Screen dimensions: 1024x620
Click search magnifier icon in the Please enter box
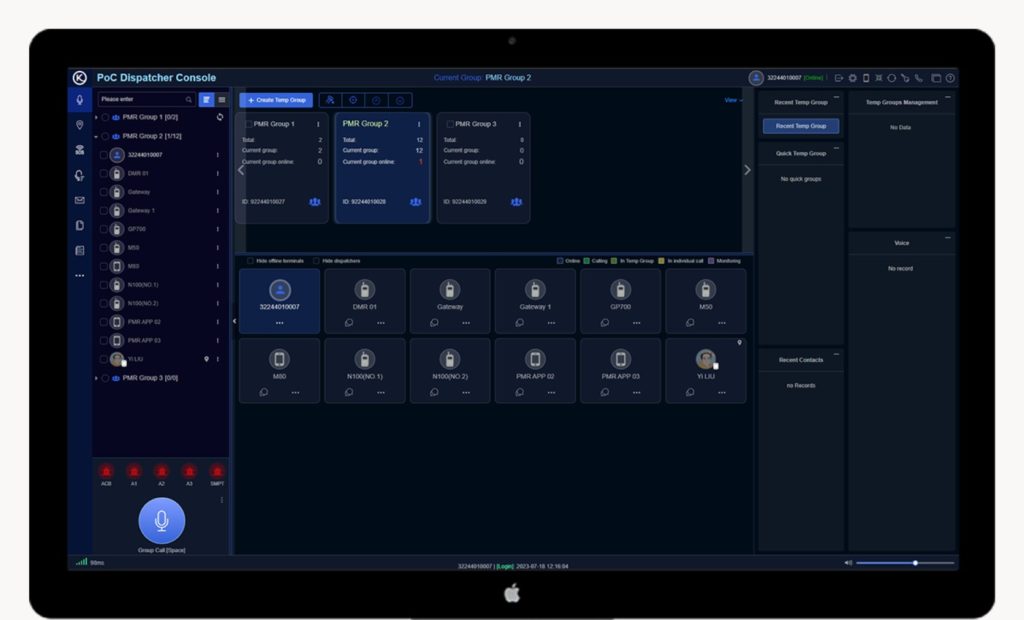[189, 99]
